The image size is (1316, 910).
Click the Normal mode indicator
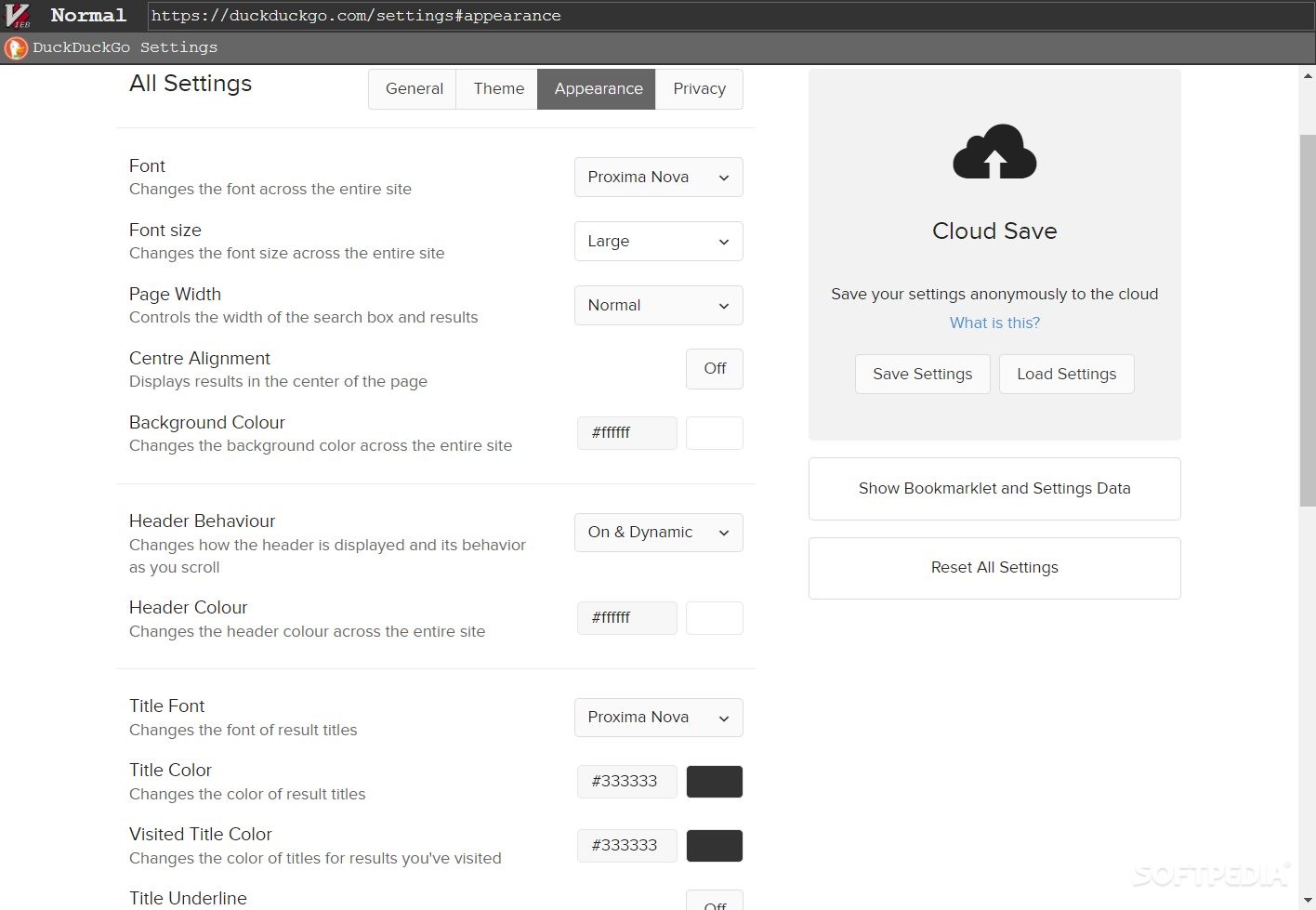88,16
